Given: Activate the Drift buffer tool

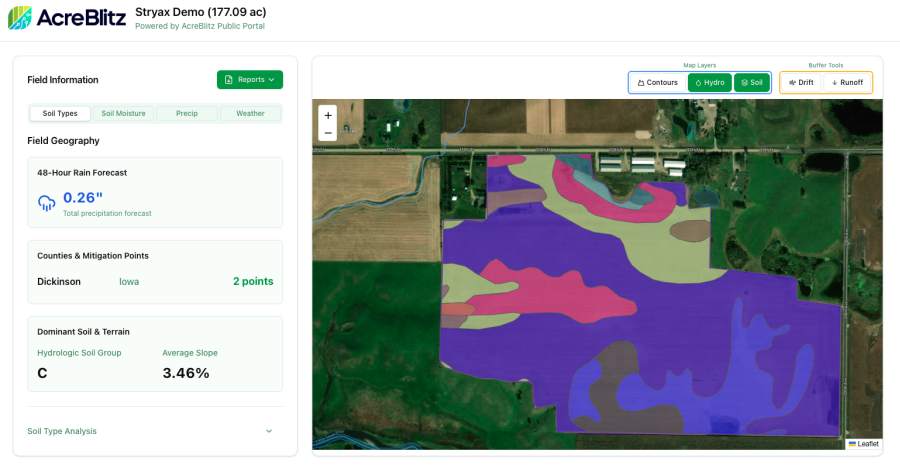Looking at the screenshot, I should [x=801, y=83].
